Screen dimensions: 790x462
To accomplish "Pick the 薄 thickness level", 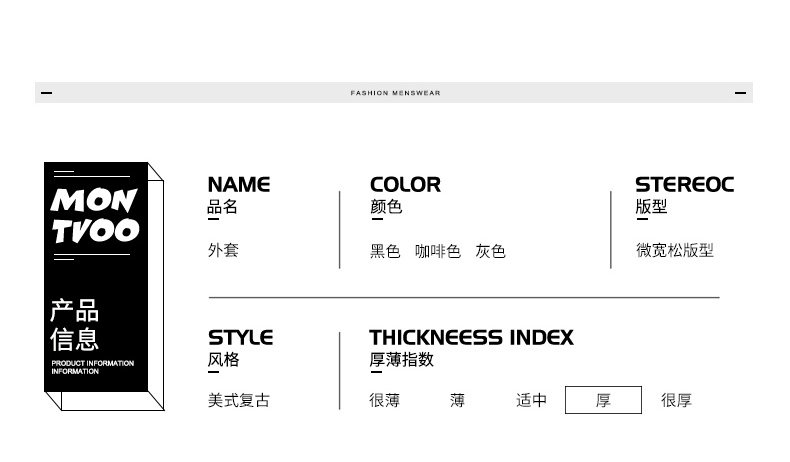I will (x=457, y=401).
